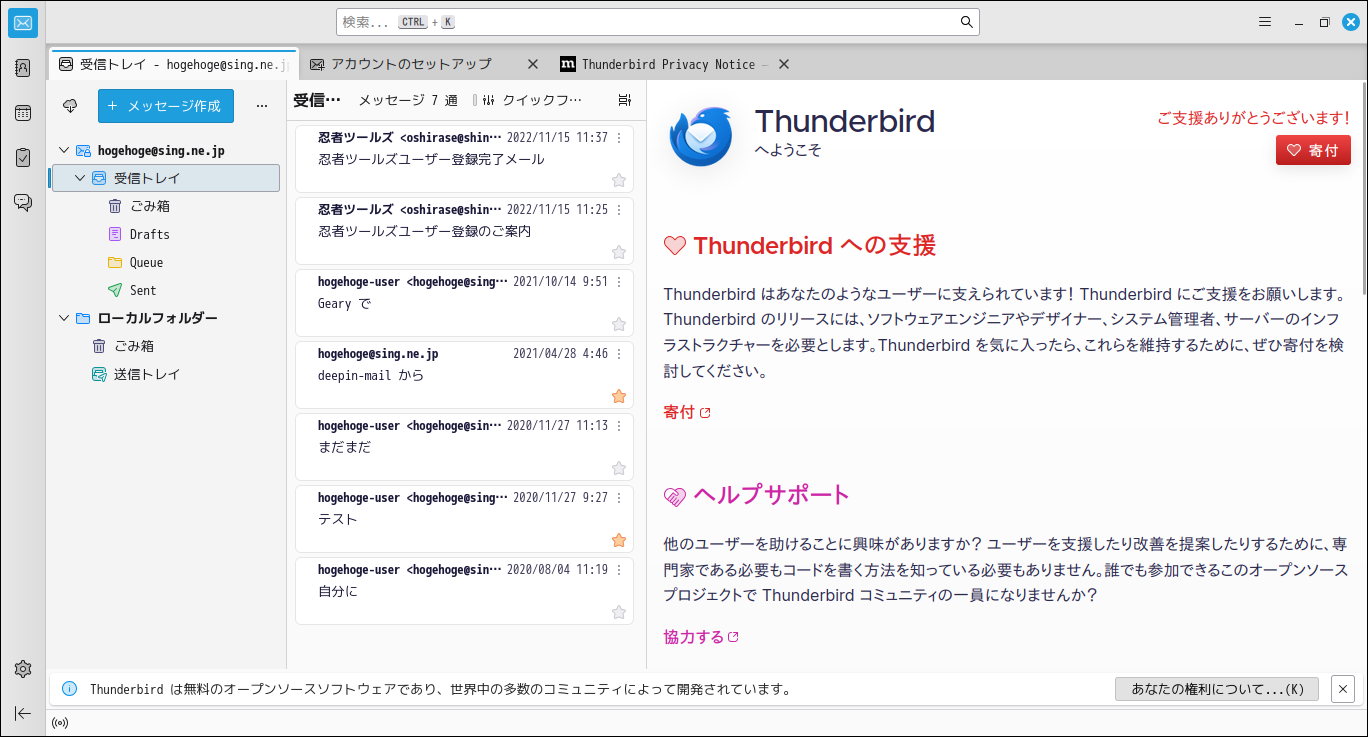Image resolution: width=1368 pixels, height=737 pixels.
Task: Unstar the deepin-mail から message
Action: click(x=619, y=396)
